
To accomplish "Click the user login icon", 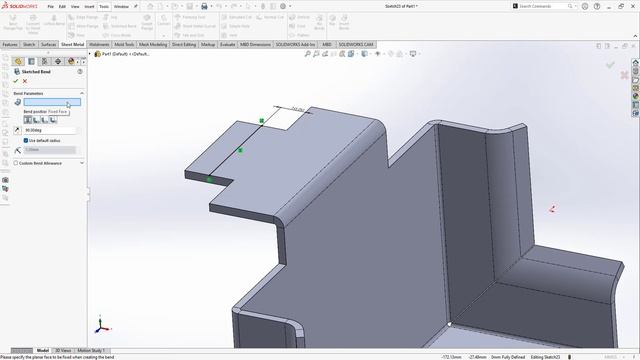I will click(585, 7).
